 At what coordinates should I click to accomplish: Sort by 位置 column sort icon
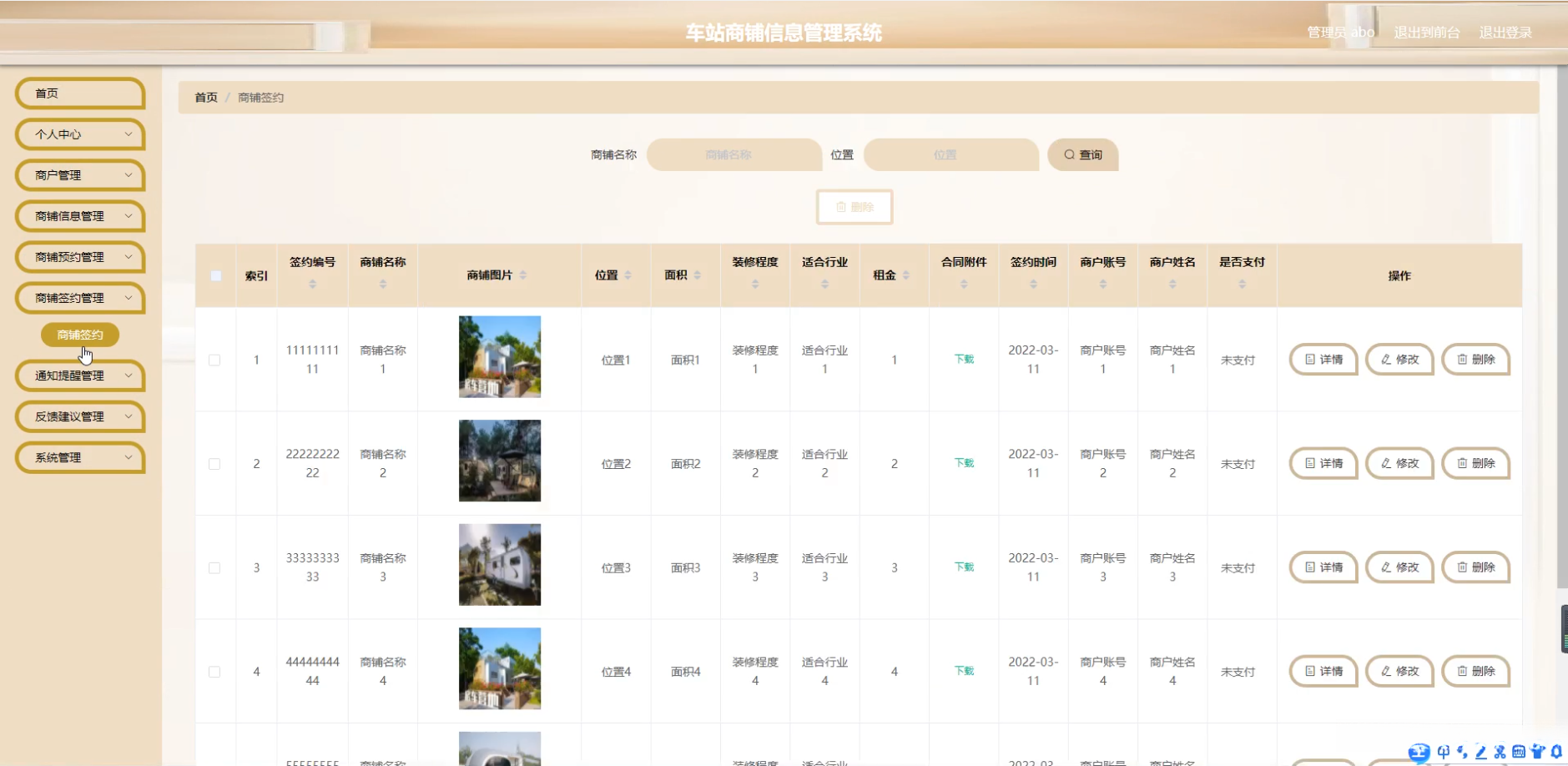pos(628,275)
